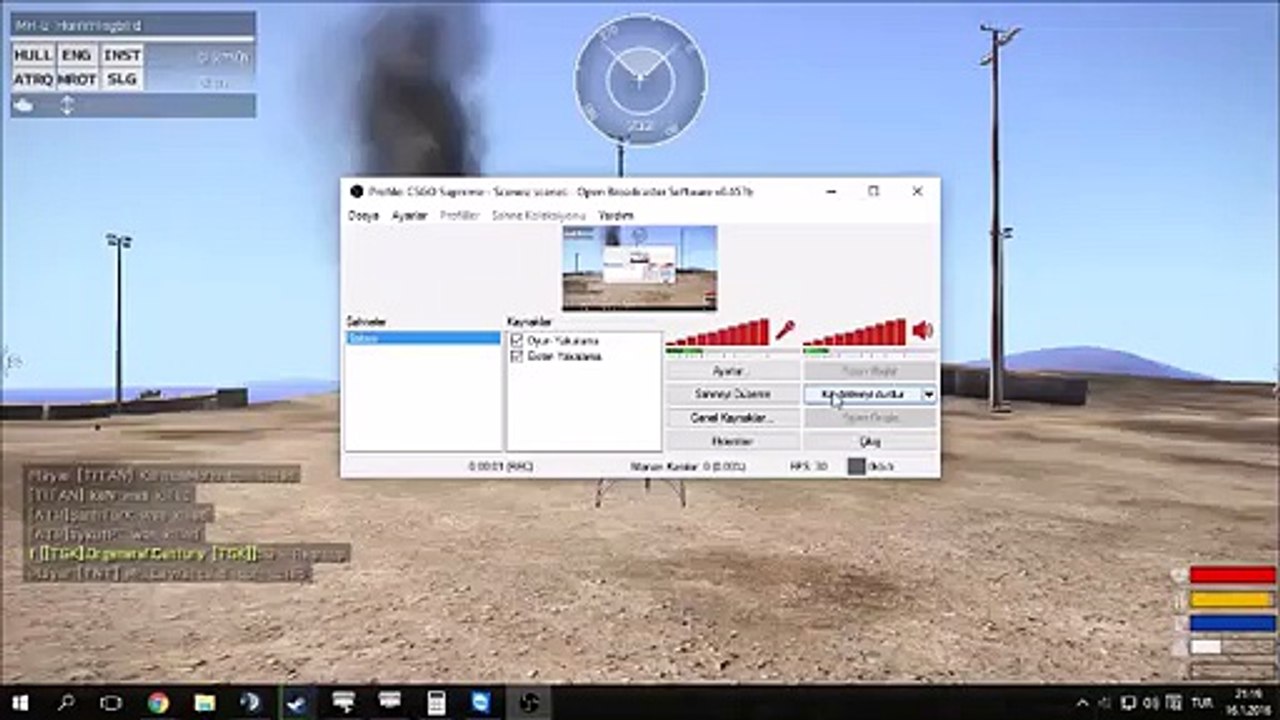Screen dimensions: 1280x720
Task: Click the OBS taskbar icon
Action: (x=529, y=702)
